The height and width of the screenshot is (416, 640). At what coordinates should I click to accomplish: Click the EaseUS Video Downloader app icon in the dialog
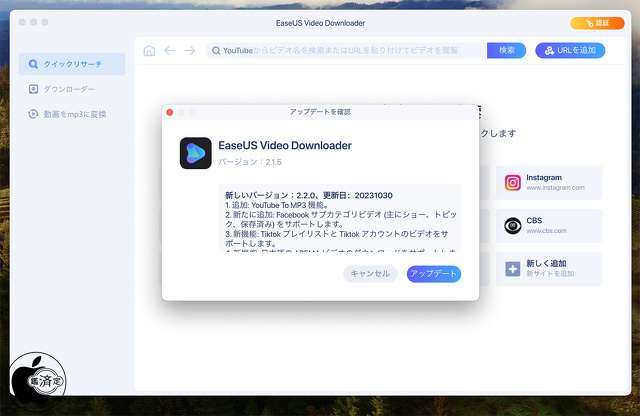coord(196,153)
